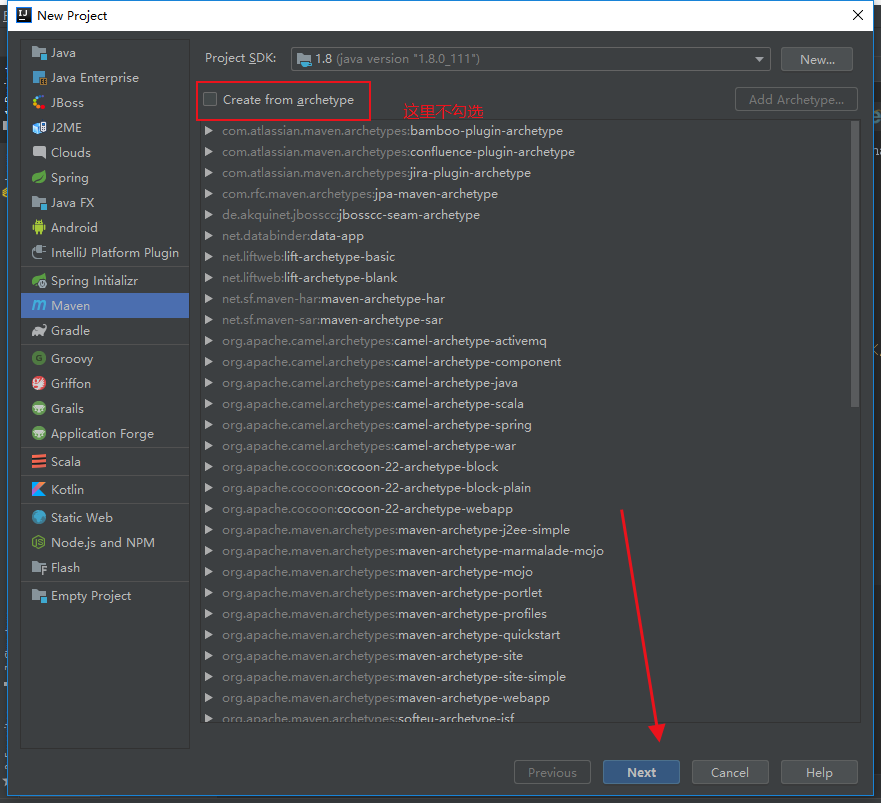The width and height of the screenshot is (881, 803).
Task: Expand maven-archetype-quickstart node
Action: [208, 635]
